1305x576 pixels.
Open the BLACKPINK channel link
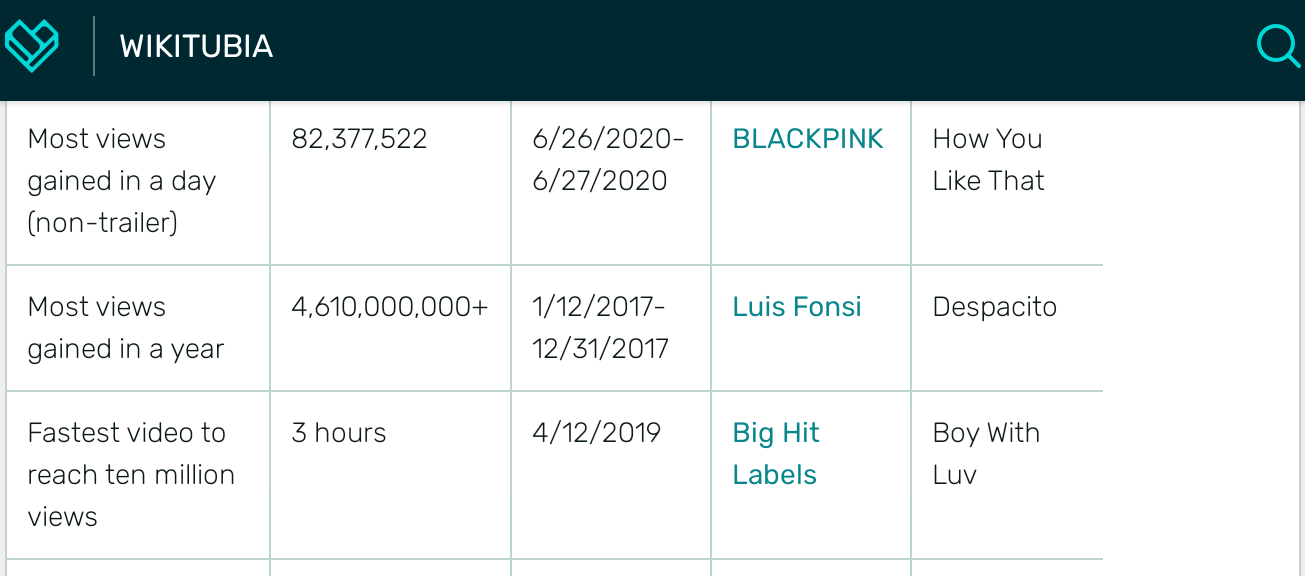[x=808, y=139]
